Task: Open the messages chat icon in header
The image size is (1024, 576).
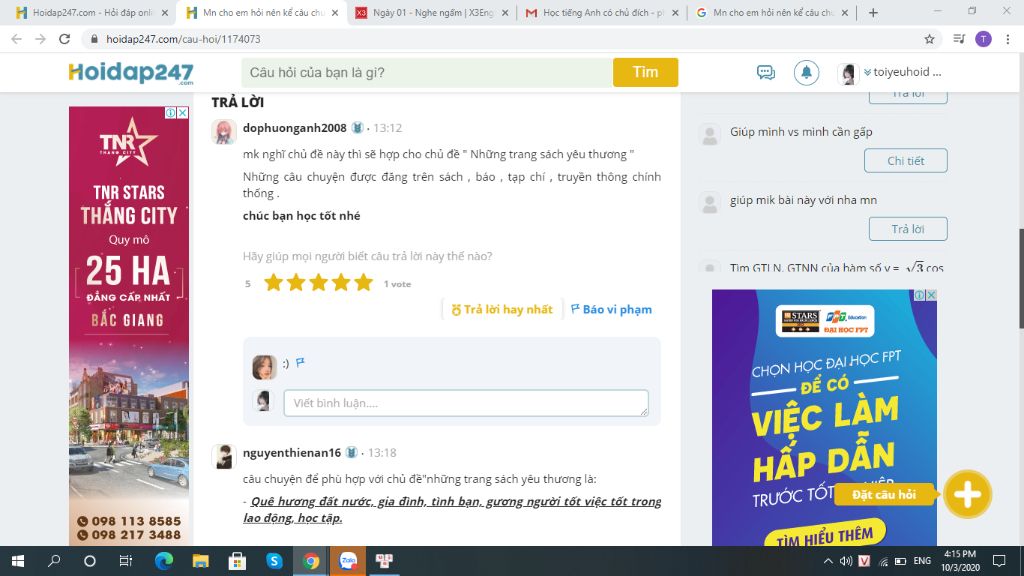Action: pyautogui.click(x=765, y=72)
